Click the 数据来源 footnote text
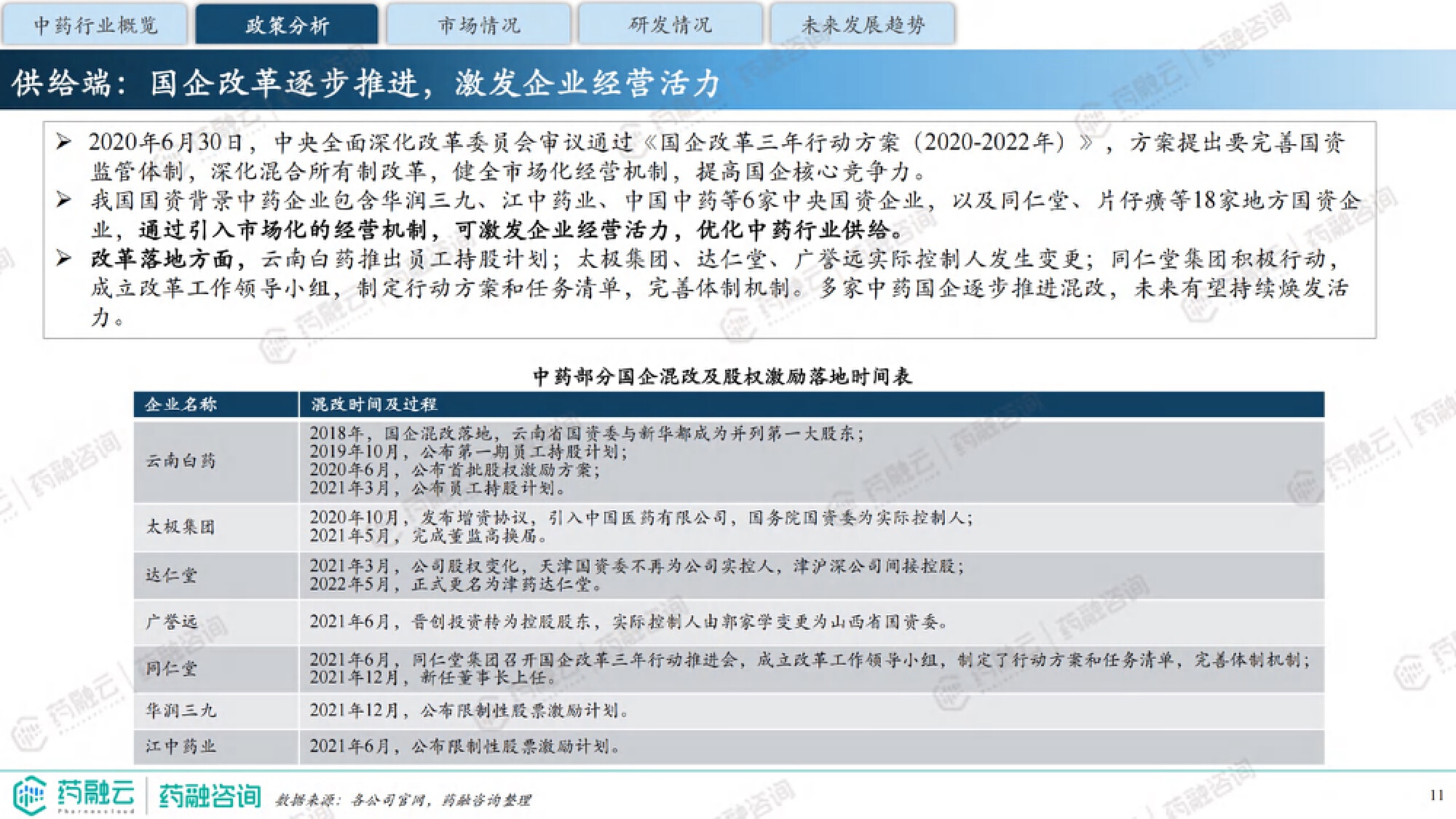This screenshot has width=1456, height=819. coord(403,800)
